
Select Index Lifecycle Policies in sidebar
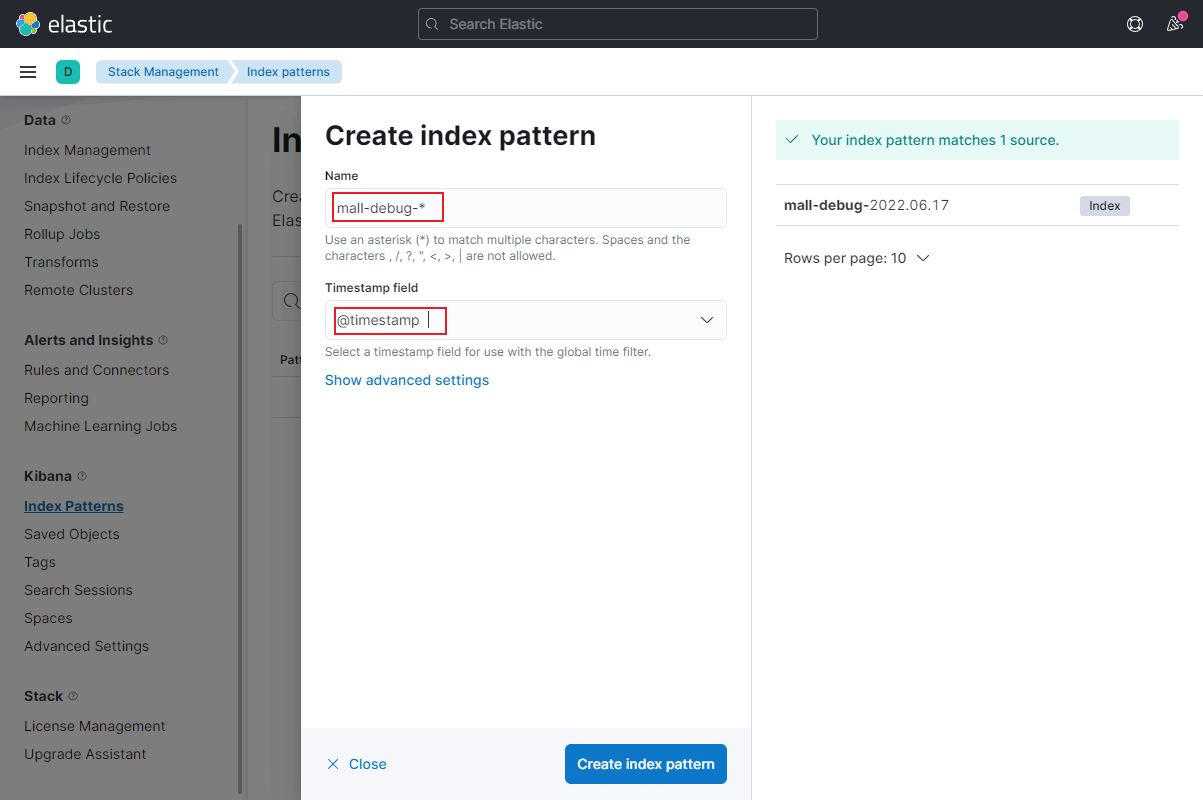(100, 178)
